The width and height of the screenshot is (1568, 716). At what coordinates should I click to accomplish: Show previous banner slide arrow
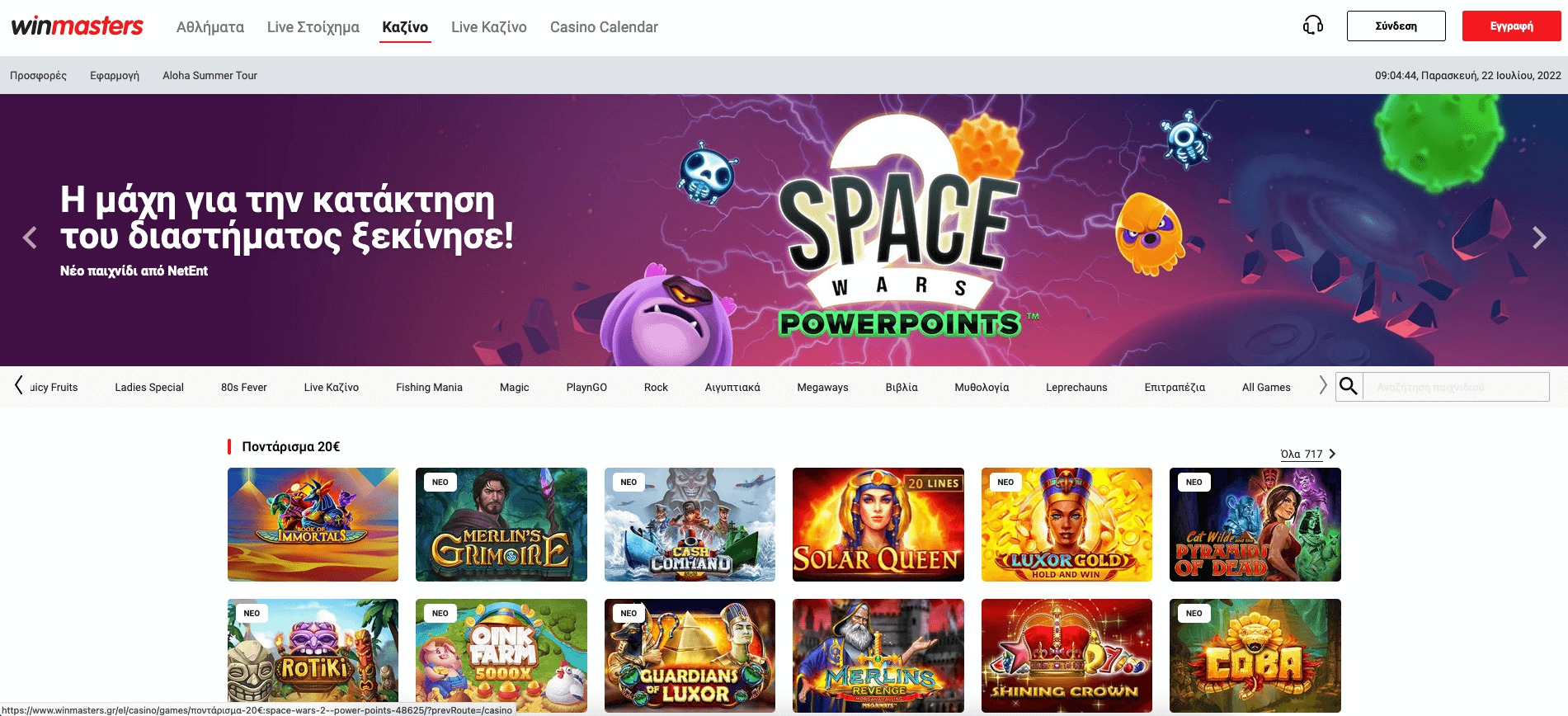pyautogui.click(x=30, y=238)
